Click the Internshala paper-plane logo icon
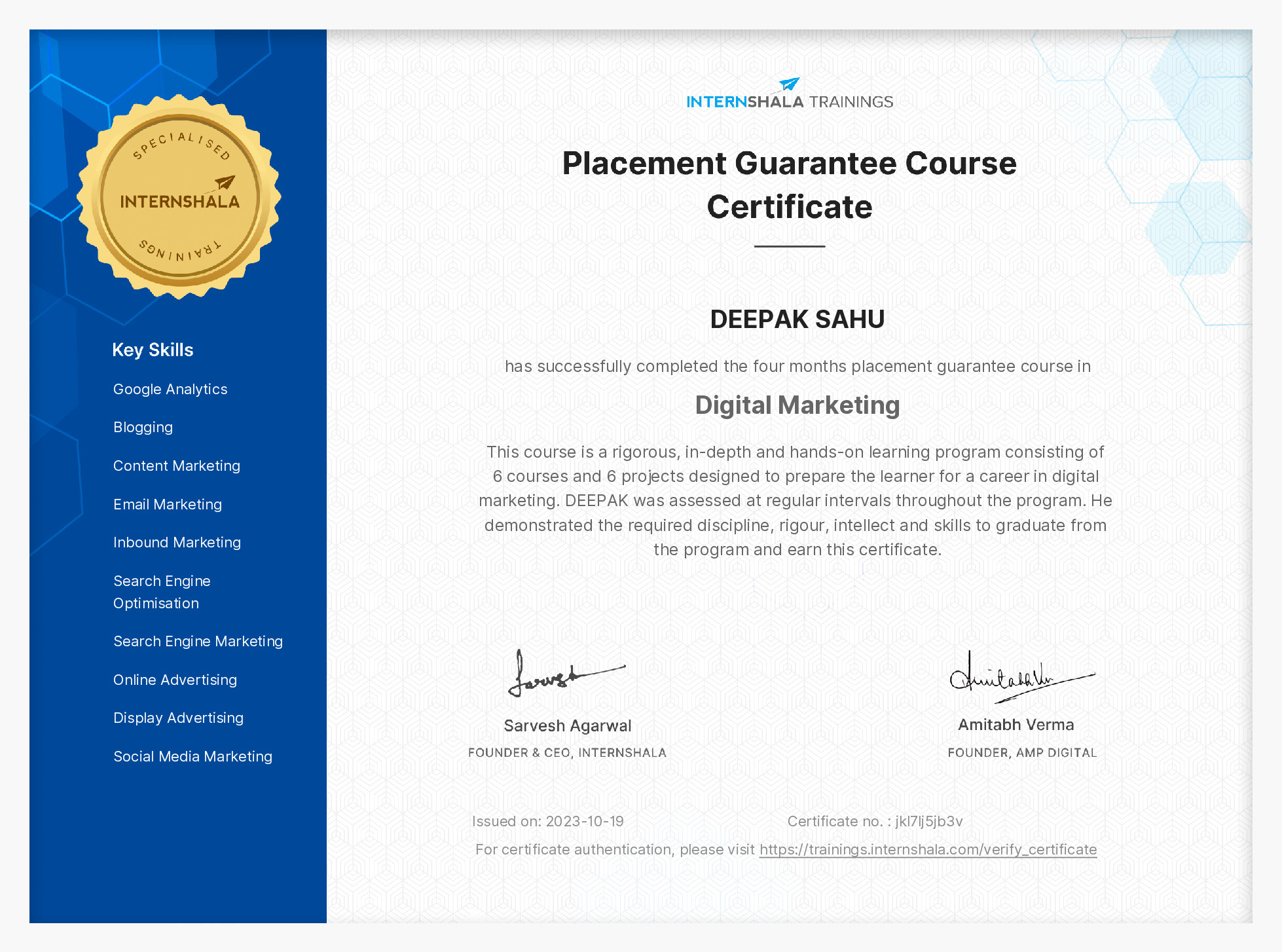Image resolution: width=1282 pixels, height=952 pixels. click(789, 84)
